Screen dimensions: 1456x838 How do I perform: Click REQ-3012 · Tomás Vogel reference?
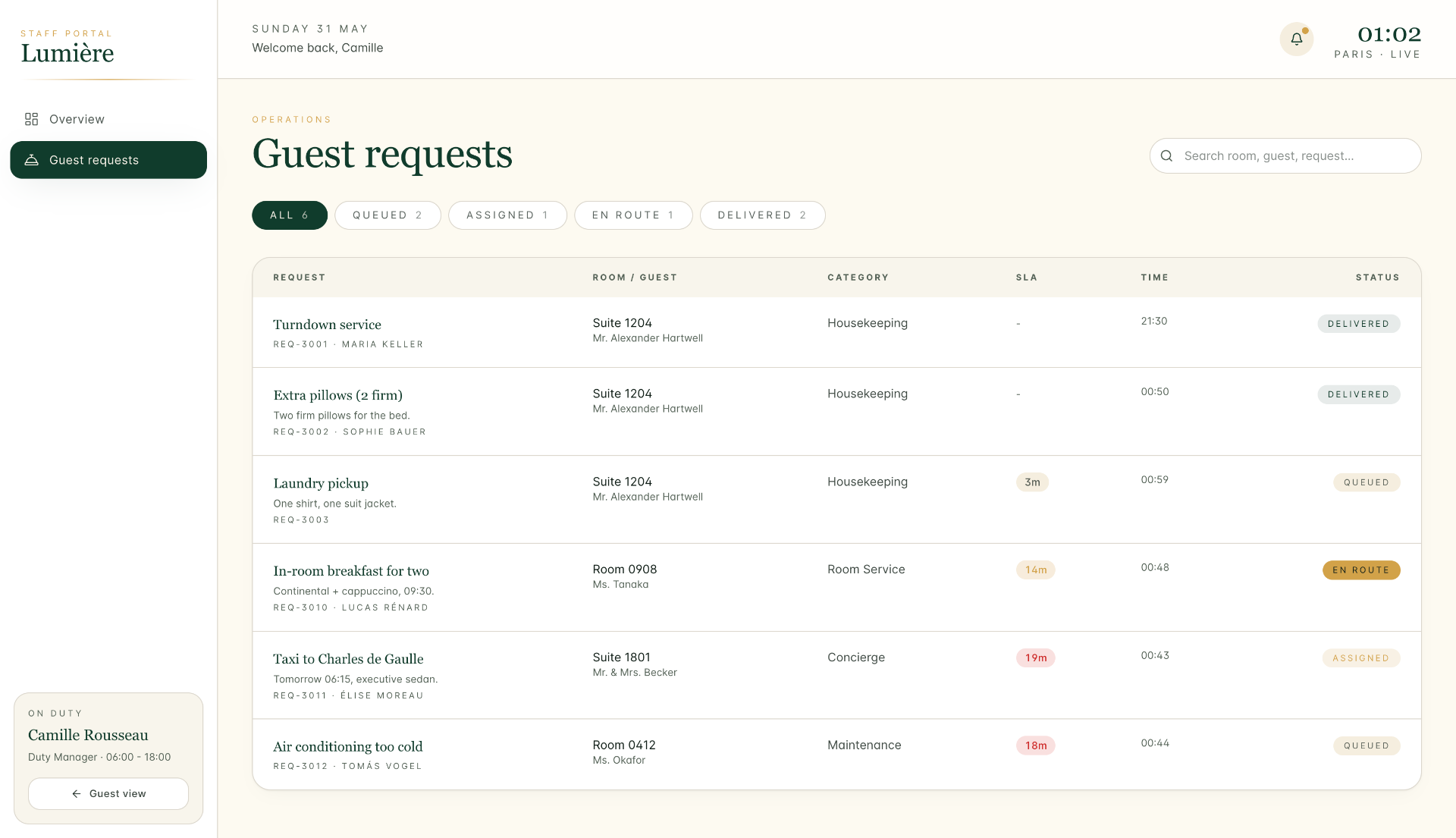coord(347,766)
